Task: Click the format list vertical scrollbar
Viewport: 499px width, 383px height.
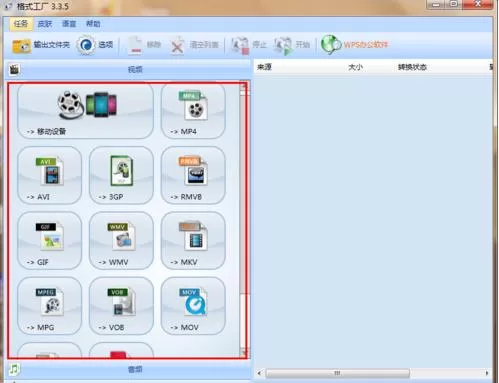Action: click(244, 220)
